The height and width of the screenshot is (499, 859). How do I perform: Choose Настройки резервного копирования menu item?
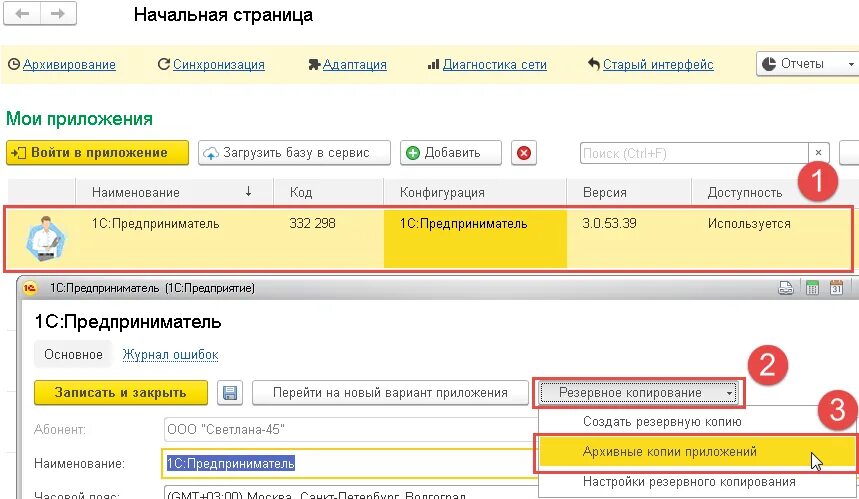coord(689,482)
